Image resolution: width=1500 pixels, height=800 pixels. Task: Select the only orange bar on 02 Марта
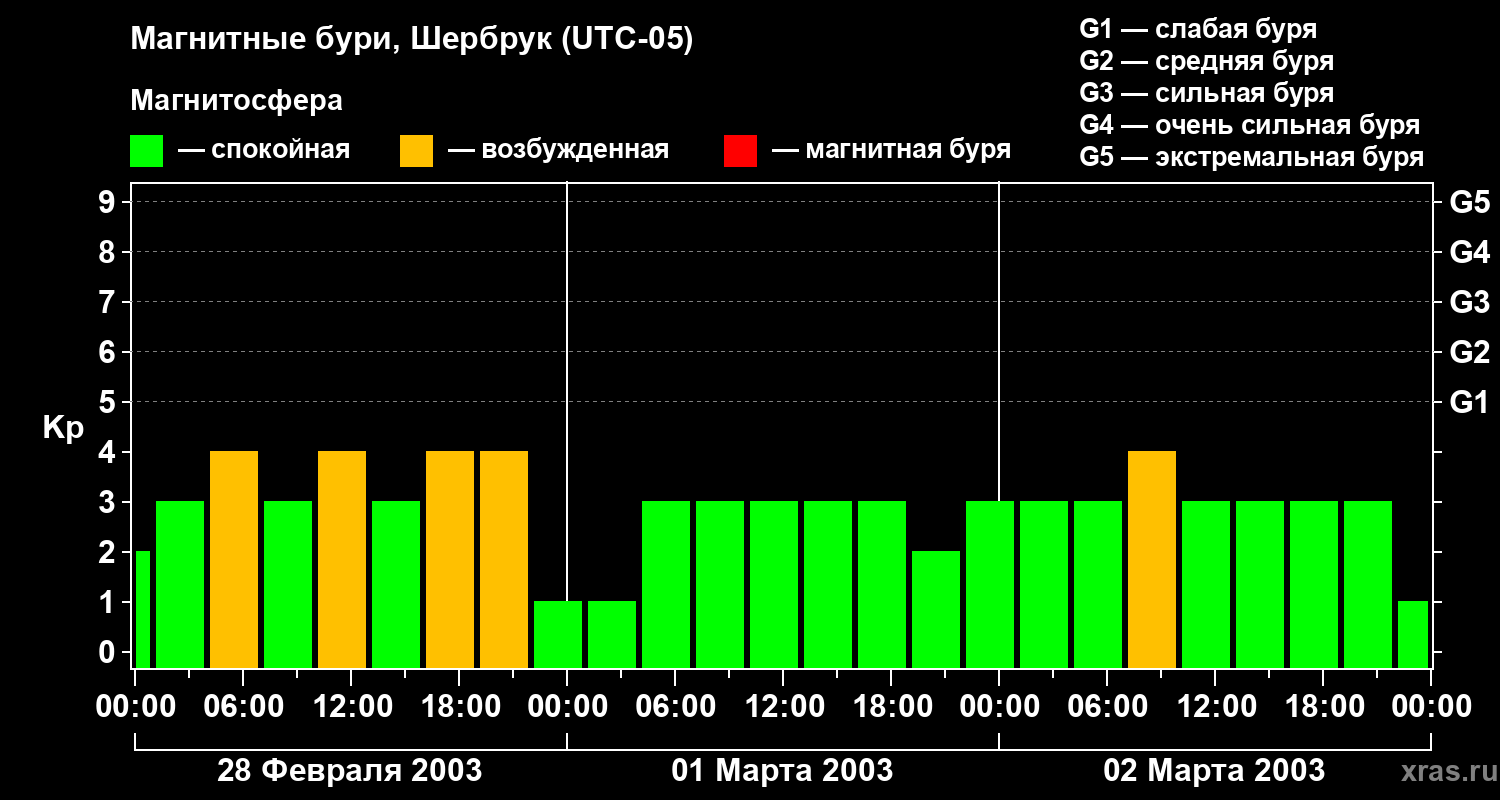pos(1152,559)
